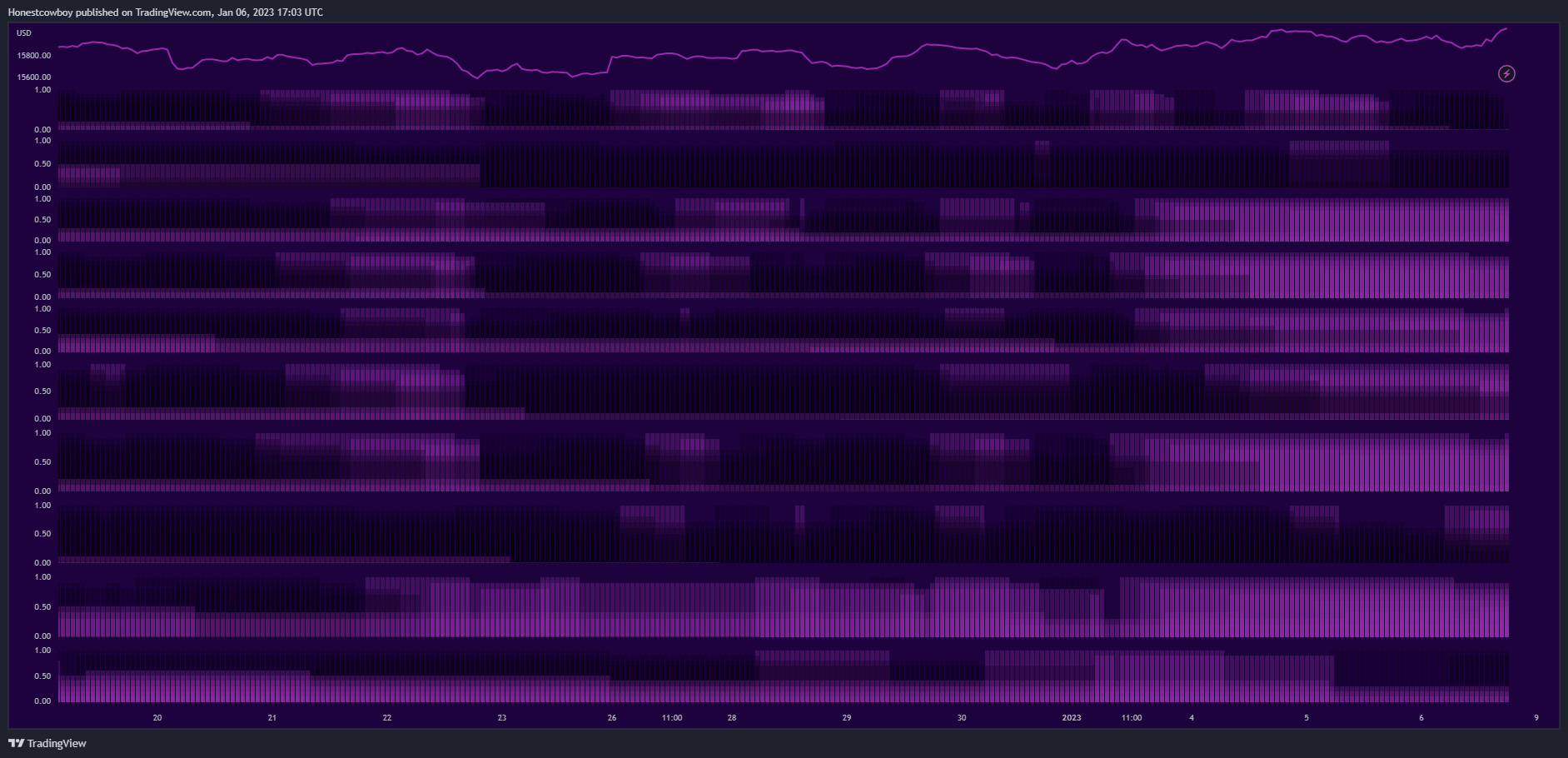
Task: Click date label 9 on time axis
Action: (1536, 717)
